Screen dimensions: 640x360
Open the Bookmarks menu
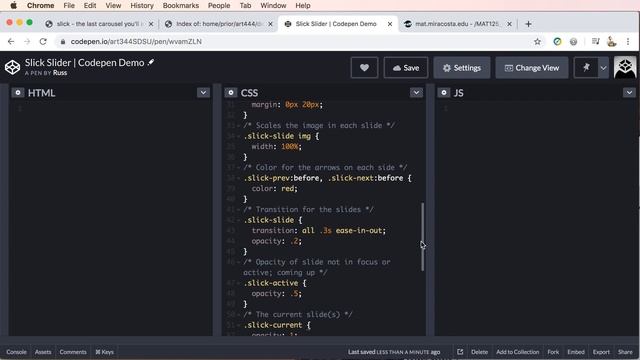180,6
